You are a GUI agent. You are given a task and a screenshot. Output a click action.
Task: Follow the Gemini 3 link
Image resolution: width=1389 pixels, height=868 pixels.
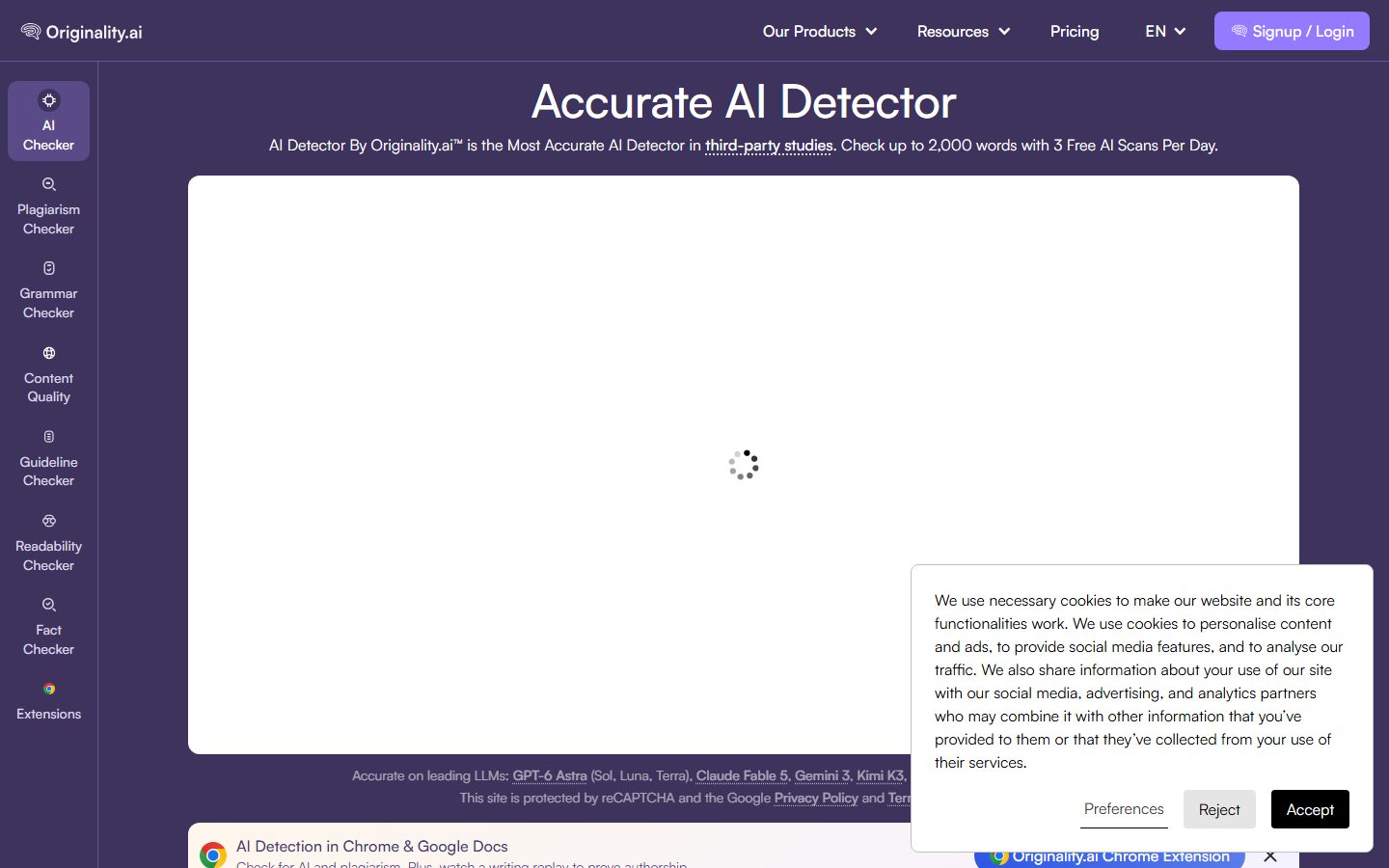(x=822, y=775)
